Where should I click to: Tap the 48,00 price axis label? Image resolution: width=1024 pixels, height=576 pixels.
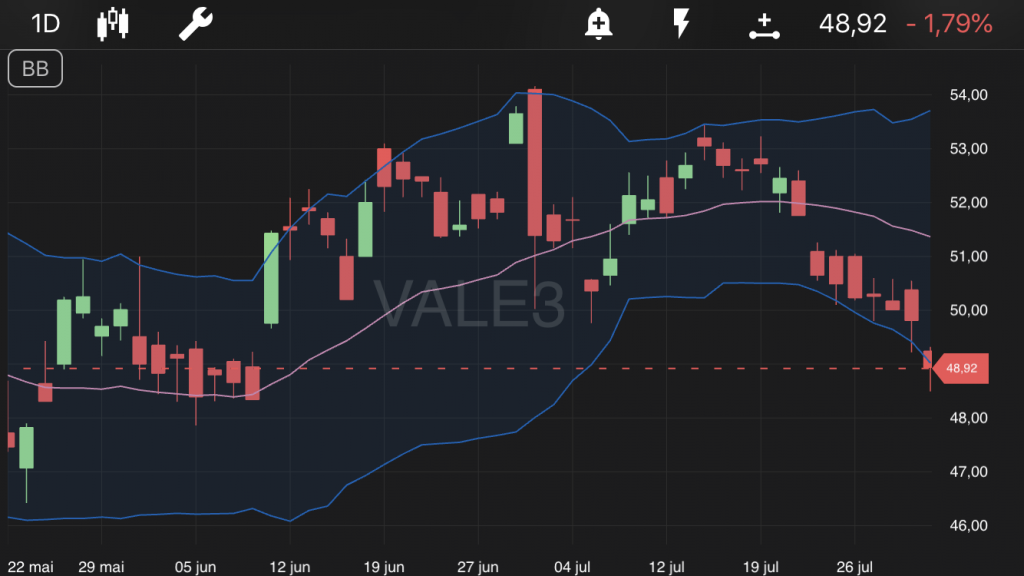tap(968, 418)
